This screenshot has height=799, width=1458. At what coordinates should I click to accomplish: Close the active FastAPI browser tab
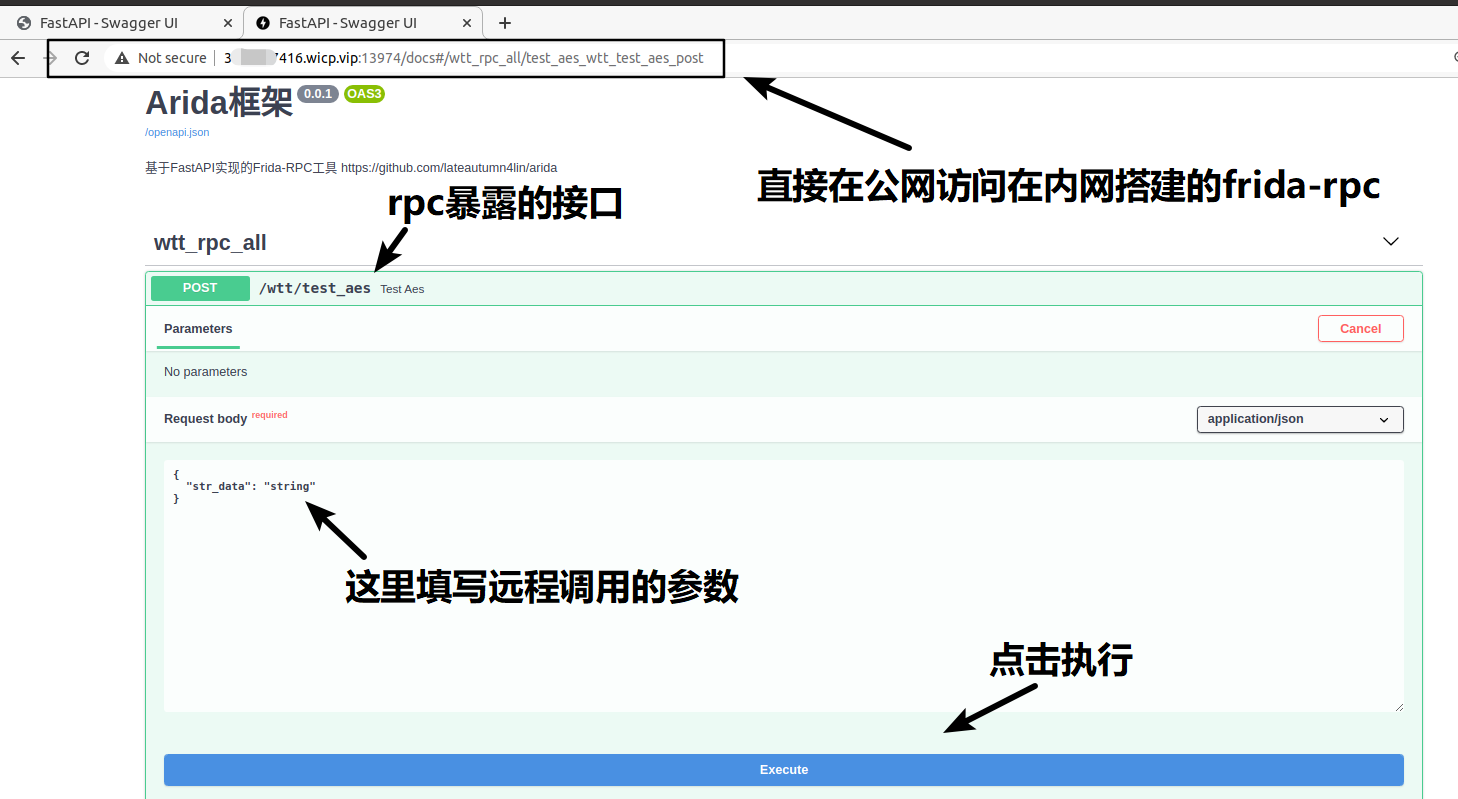pos(465,23)
